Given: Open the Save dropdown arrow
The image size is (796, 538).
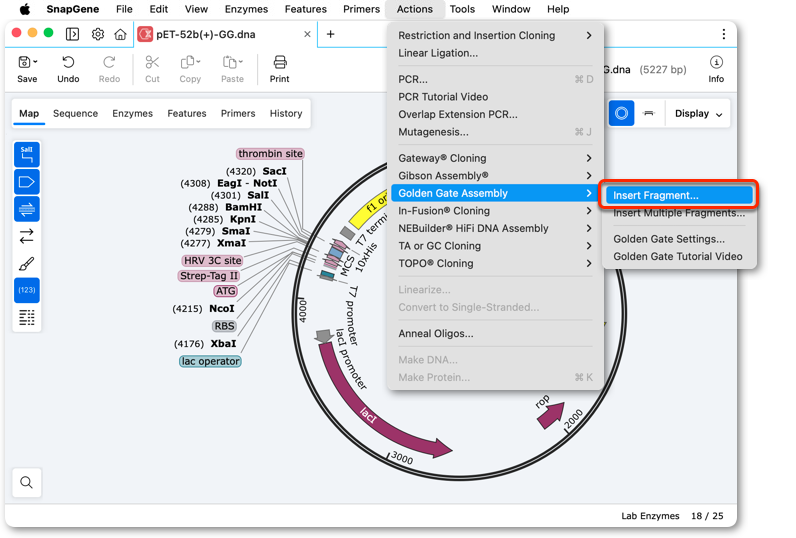Looking at the screenshot, I should pos(35,62).
